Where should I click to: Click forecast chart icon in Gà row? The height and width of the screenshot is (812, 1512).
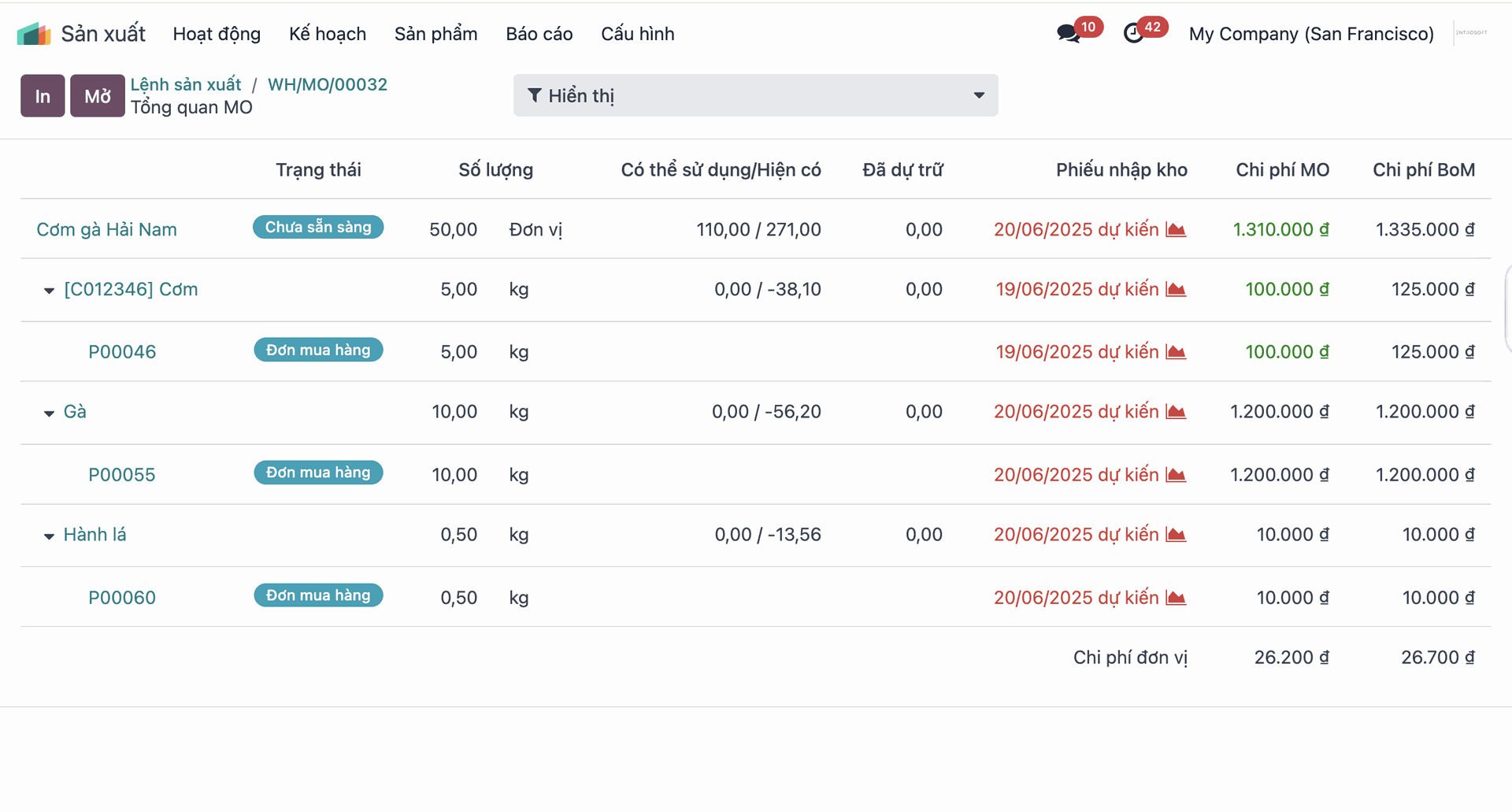(1176, 412)
